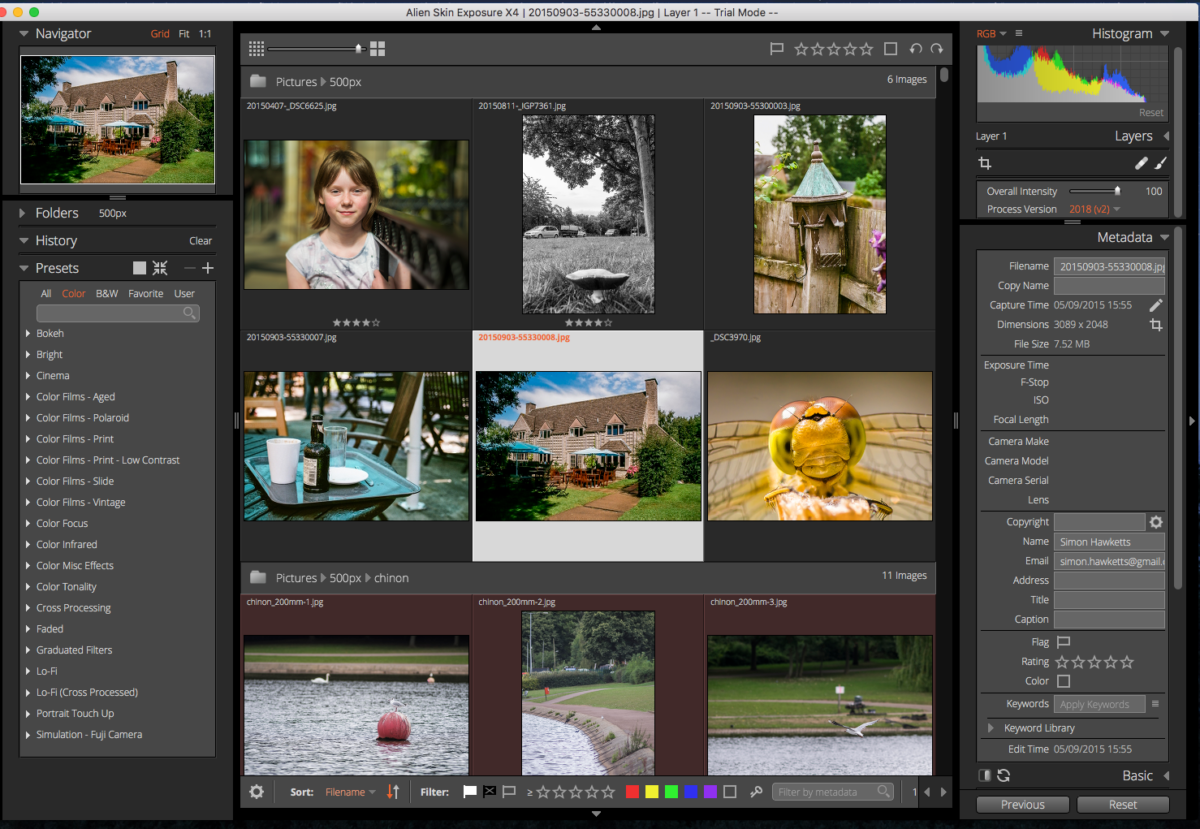This screenshot has height=829, width=1200.
Task: Open copyright settings gear icon
Action: tap(1156, 522)
